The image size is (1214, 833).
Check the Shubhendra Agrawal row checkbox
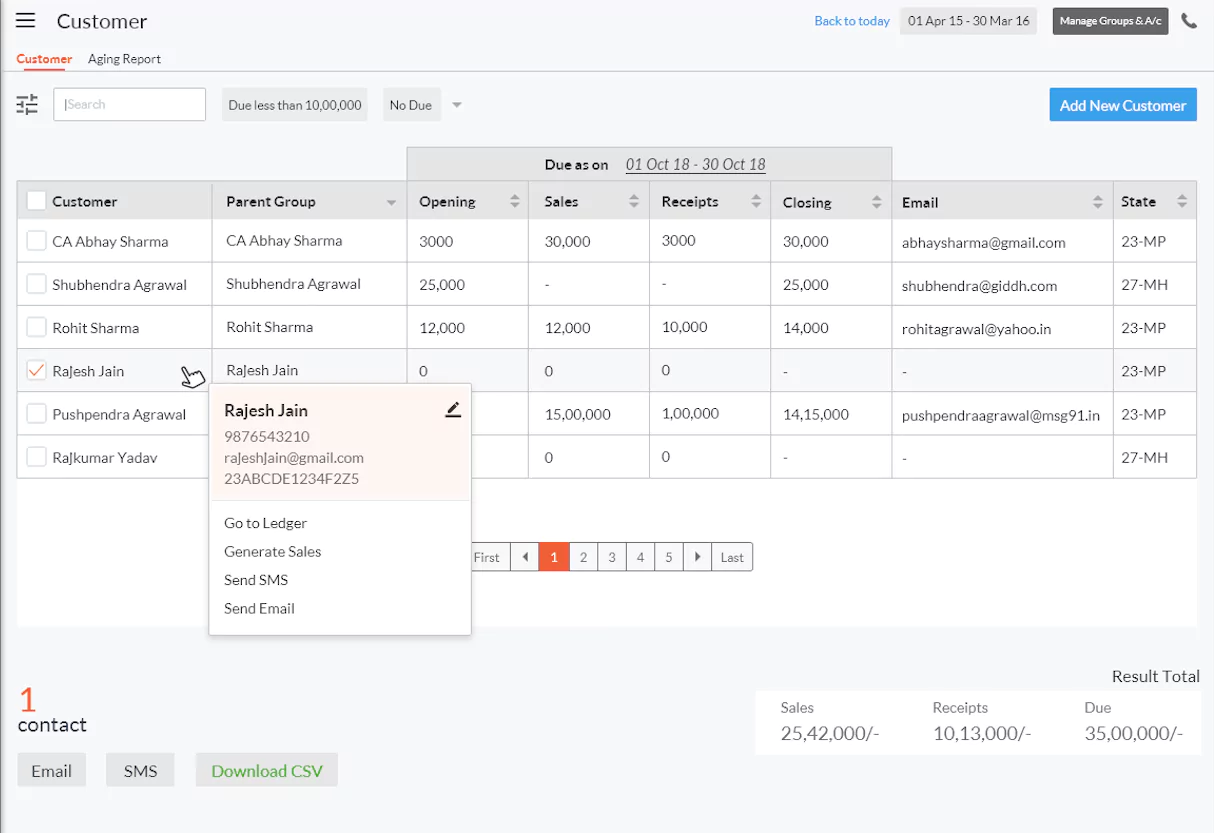pos(36,284)
